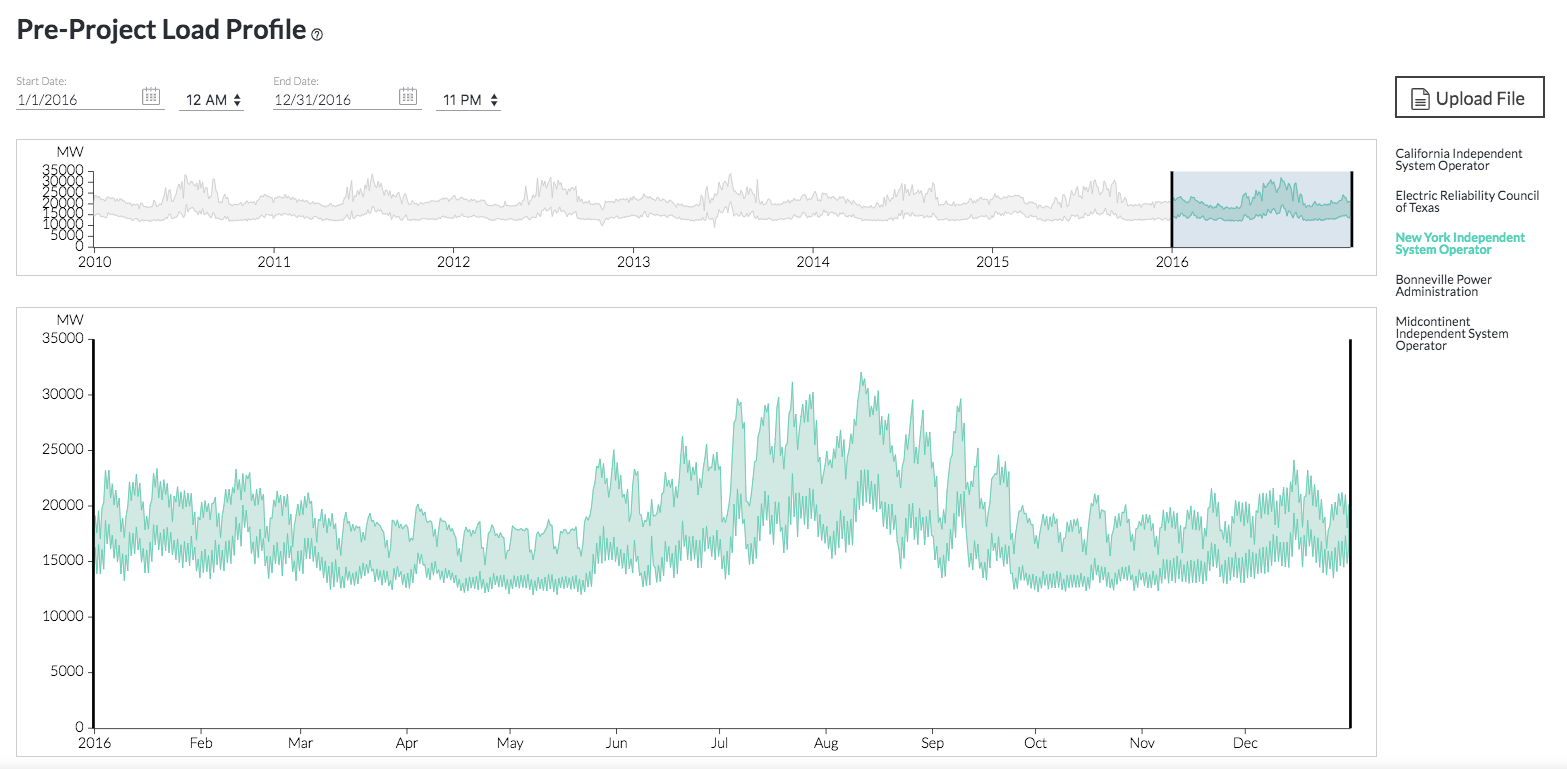
Task: Click the left brush handle at 2016
Action: click(1172, 207)
